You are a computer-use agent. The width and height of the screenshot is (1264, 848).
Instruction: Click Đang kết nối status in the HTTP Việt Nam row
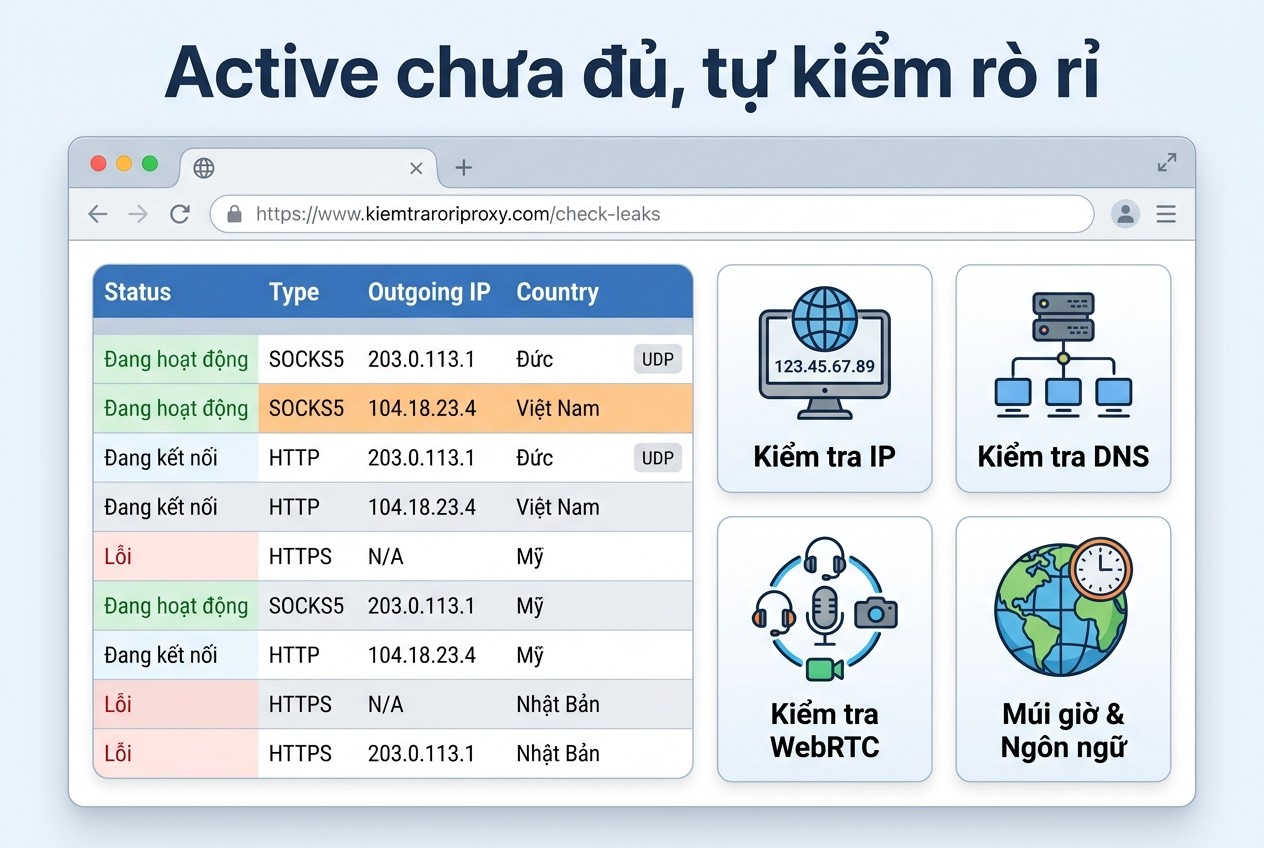click(161, 507)
